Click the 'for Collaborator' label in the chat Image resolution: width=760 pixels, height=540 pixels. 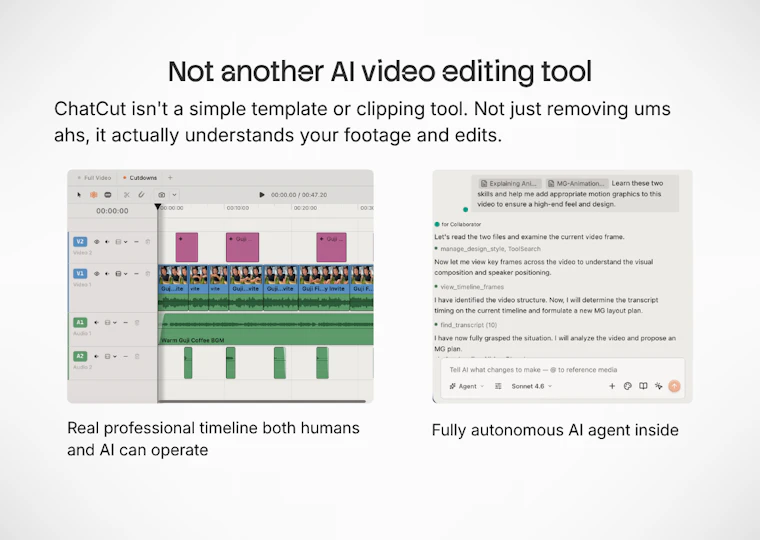tap(461, 224)
